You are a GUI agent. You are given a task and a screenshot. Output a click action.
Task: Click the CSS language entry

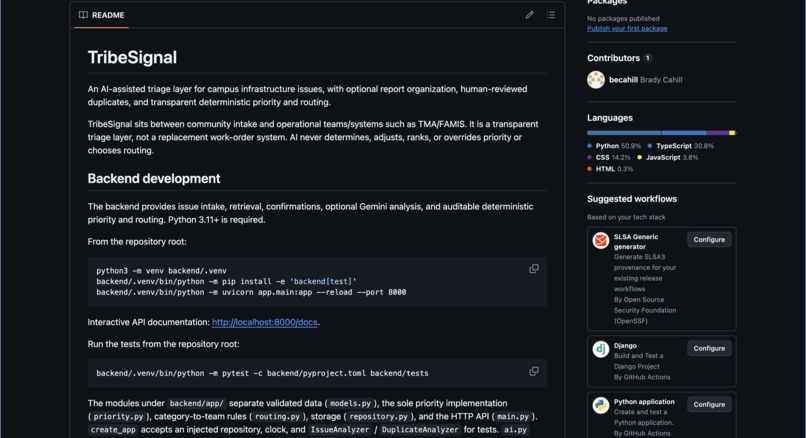609,157
